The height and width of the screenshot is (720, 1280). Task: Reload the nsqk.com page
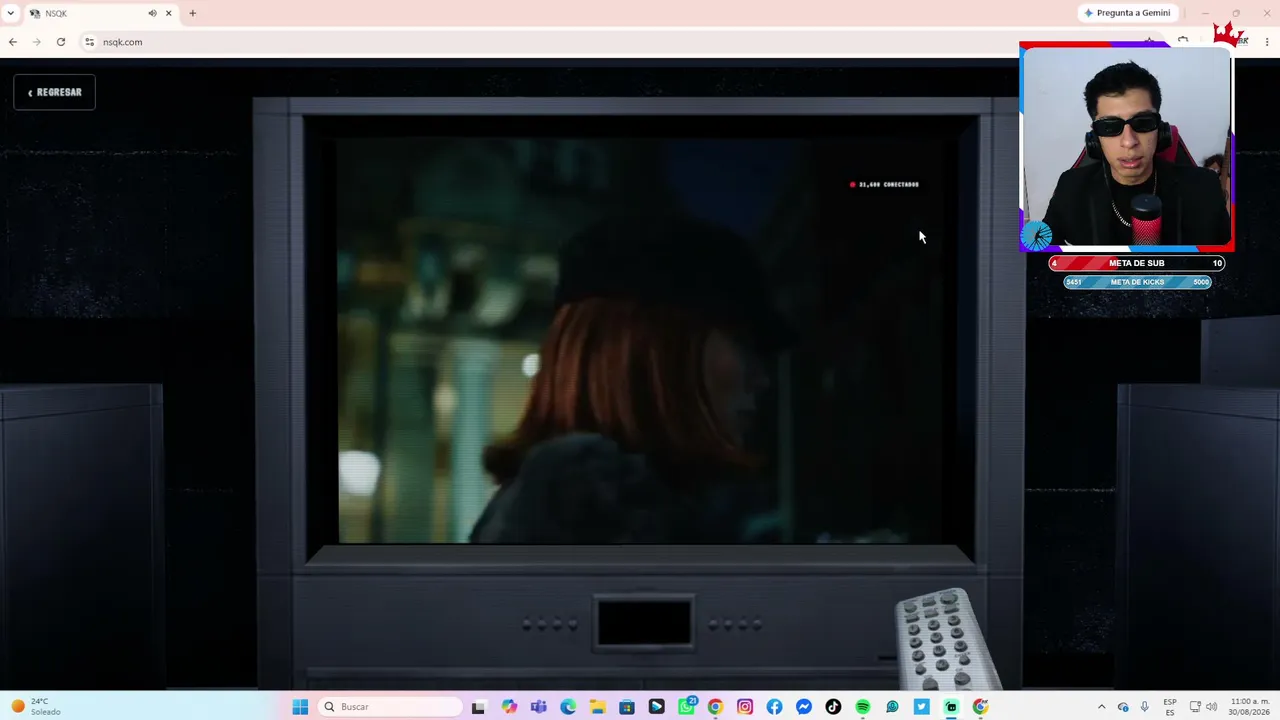[61, 42]
